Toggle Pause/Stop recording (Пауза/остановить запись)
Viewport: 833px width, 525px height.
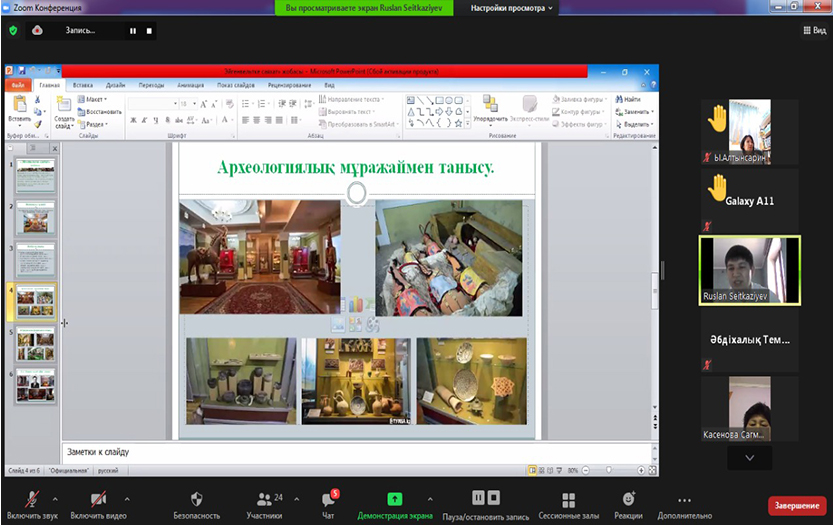(x=485, y=498)
